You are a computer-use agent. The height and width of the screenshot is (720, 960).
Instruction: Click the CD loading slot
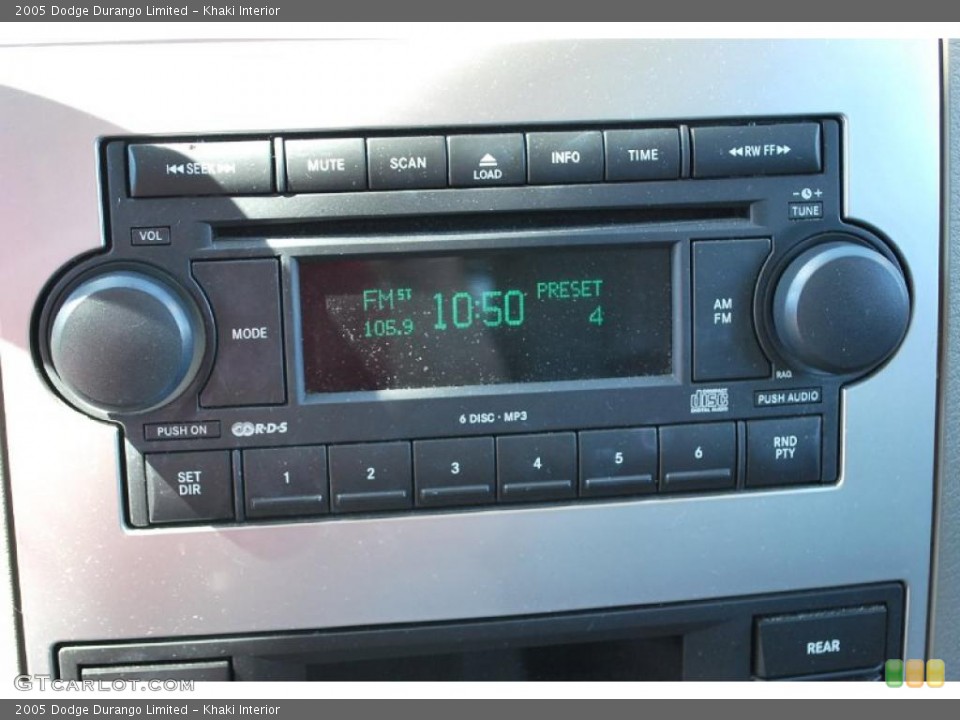point(481,223)
